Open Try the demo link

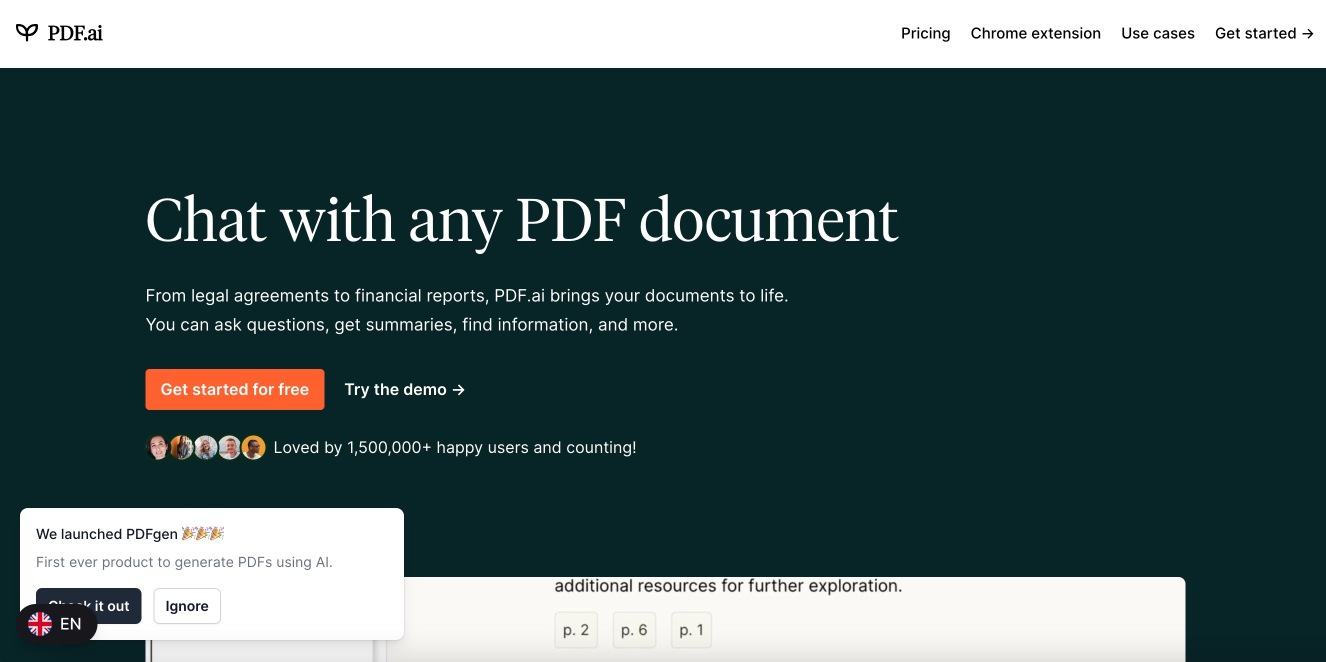(x=405, y=389)
